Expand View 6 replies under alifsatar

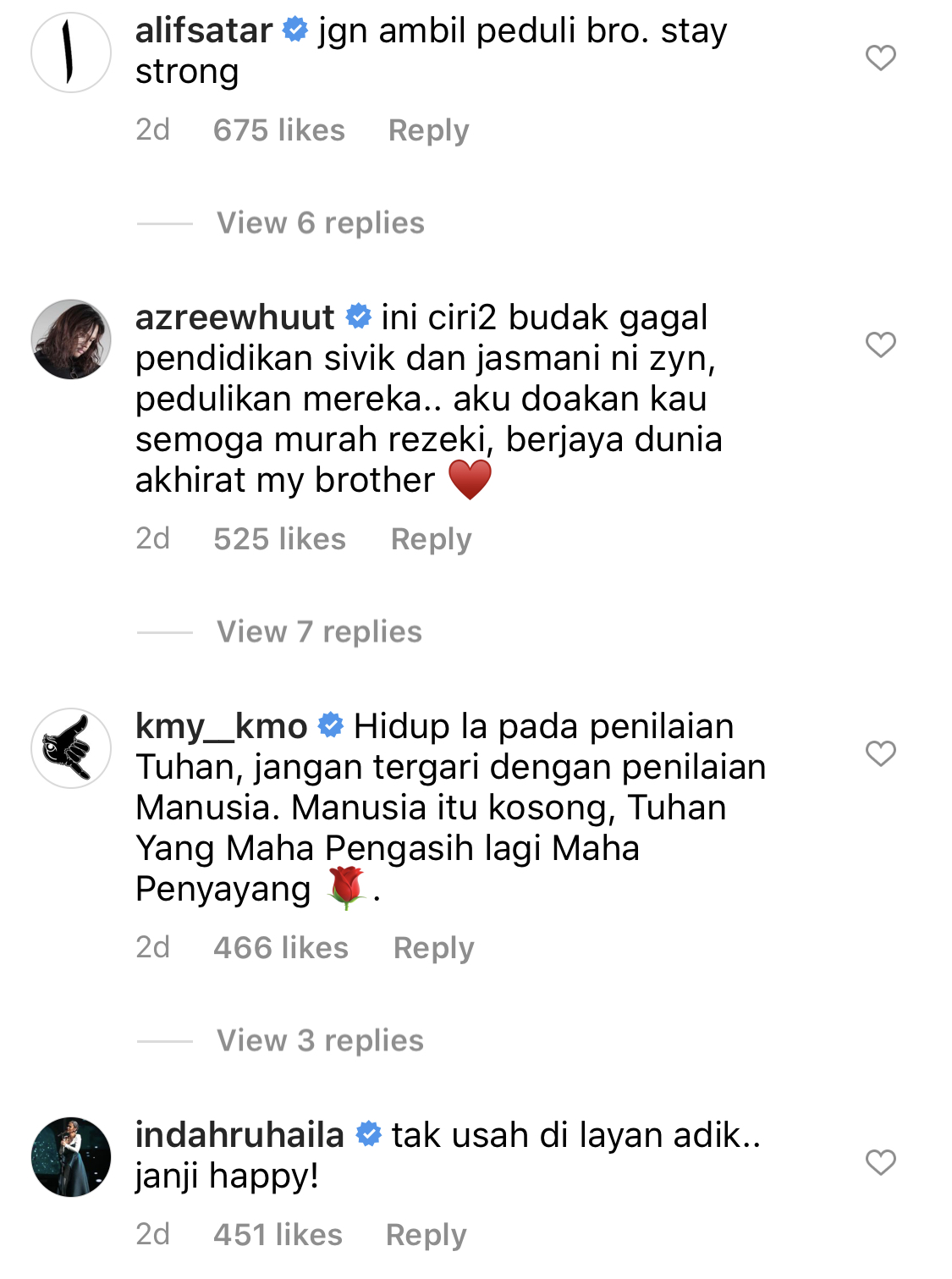pyautogui.click(x=321, y=223)
